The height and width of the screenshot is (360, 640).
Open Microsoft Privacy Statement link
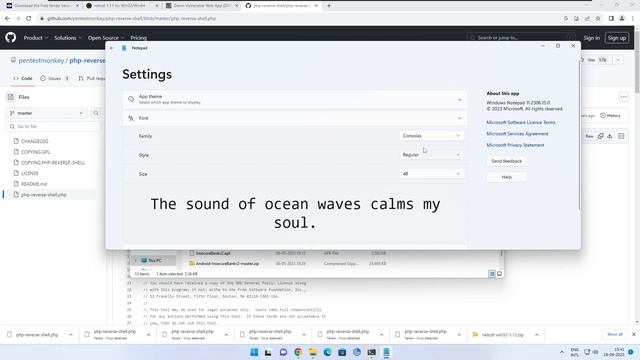coord(515,145)
